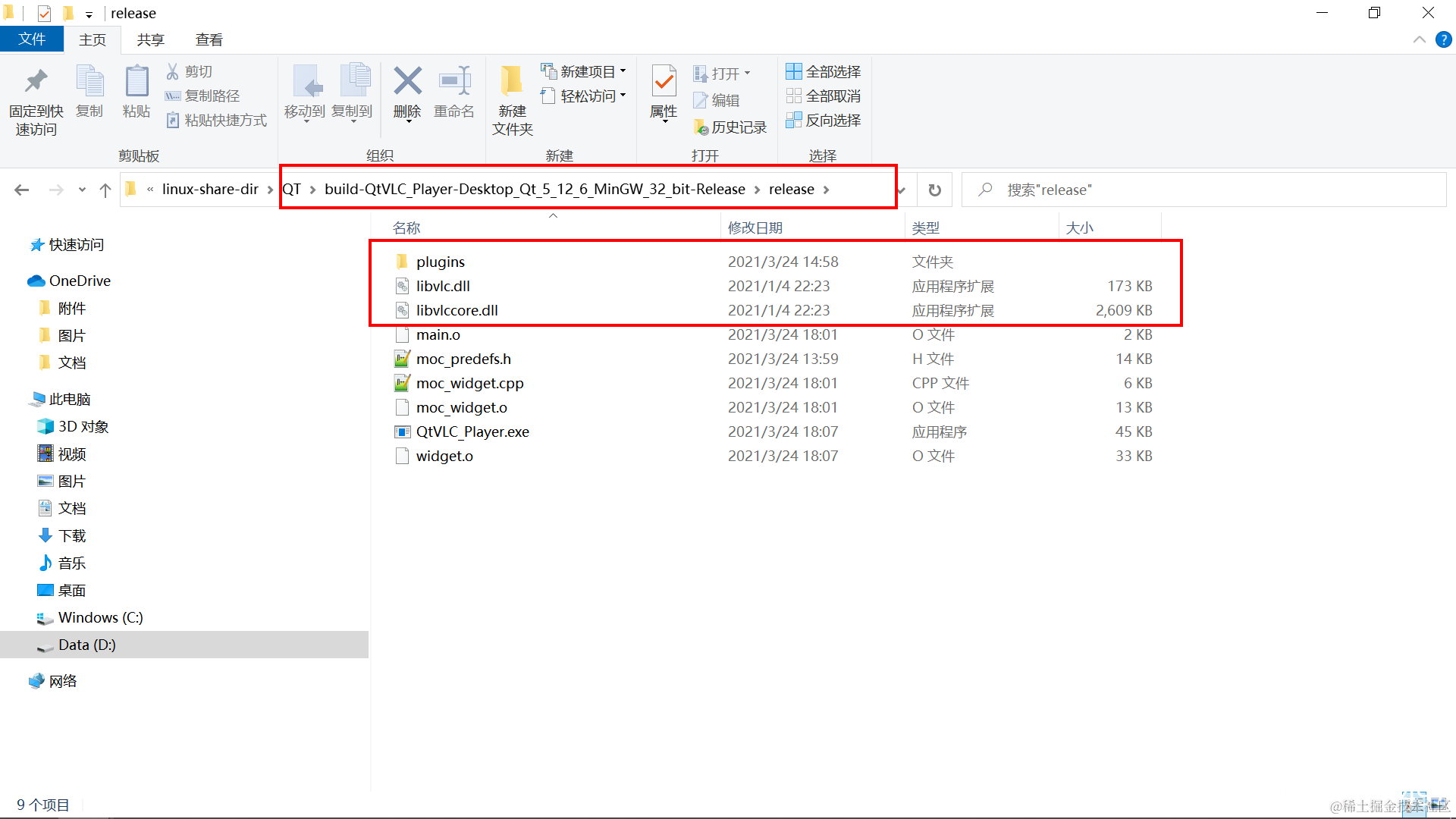1456x819 pixels.
Task: Switch to the Share (共享) tab
Action: pyautogui.click(x=150, y=39)
